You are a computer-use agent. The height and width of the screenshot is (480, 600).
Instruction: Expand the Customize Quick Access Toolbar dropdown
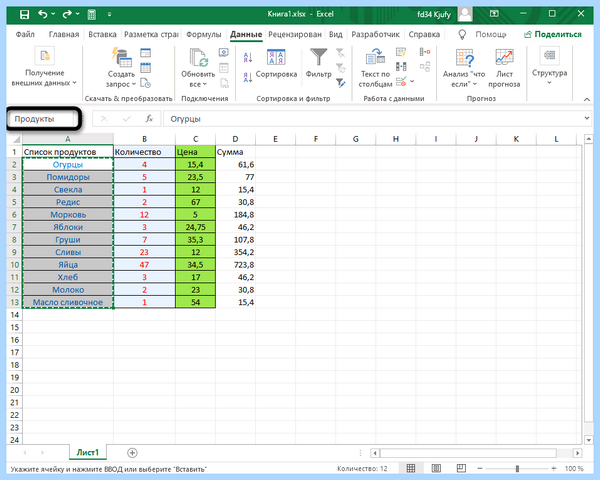tap(109, 15)
